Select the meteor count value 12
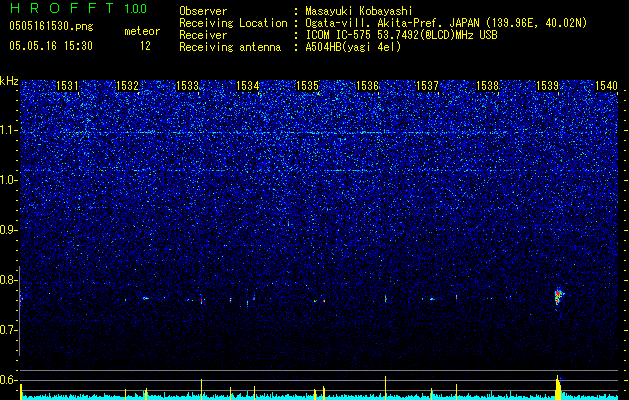The image size is (629, 400). click(x=145, y=46)
